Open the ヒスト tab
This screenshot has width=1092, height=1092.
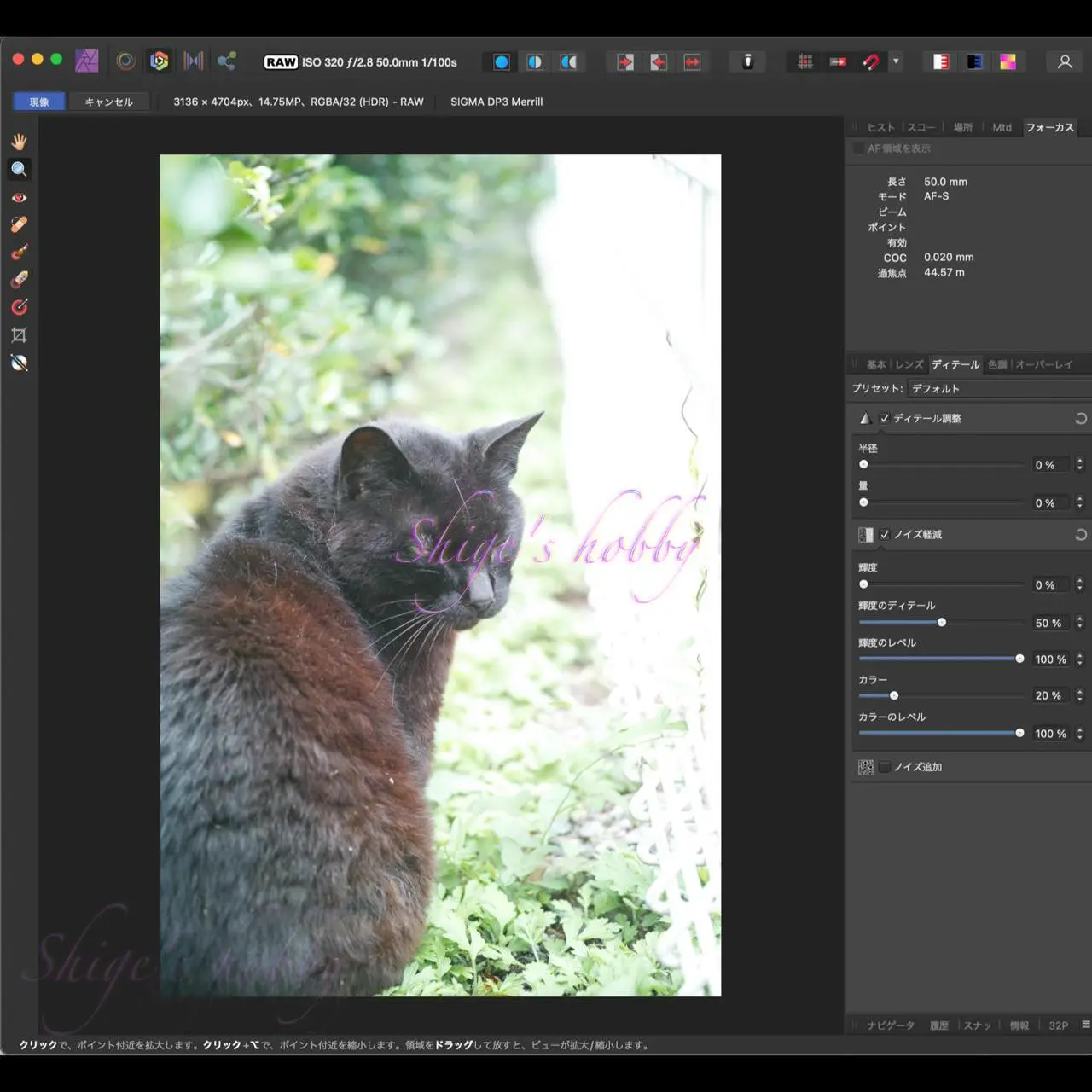click(881, 127)
